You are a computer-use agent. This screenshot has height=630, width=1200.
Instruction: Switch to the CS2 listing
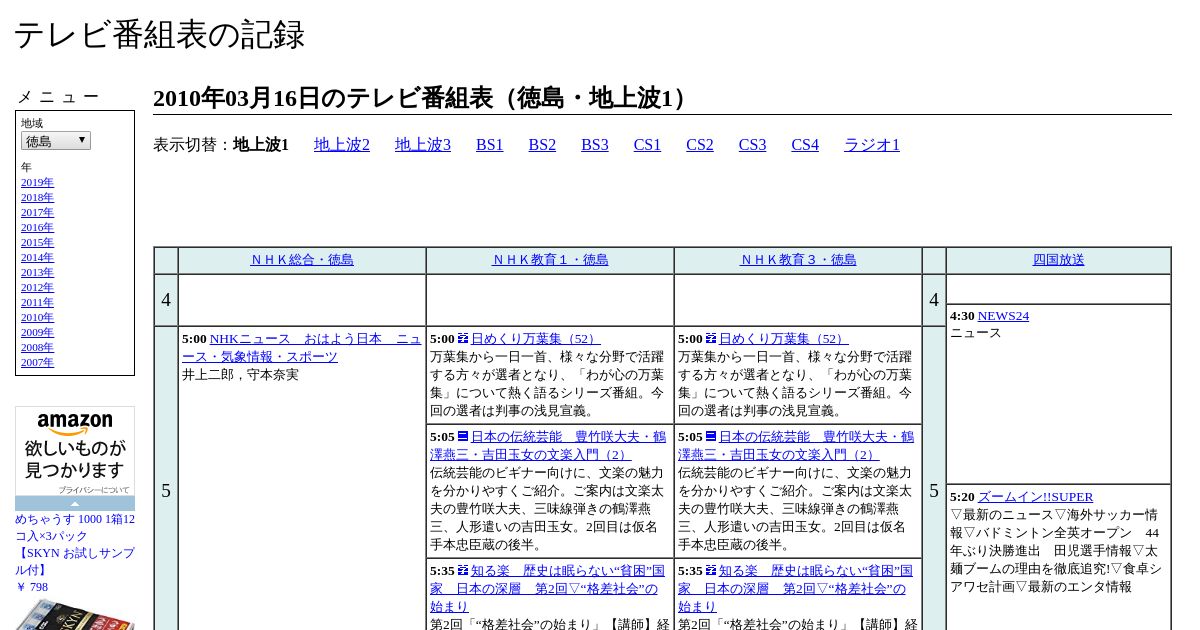point(700,145)
